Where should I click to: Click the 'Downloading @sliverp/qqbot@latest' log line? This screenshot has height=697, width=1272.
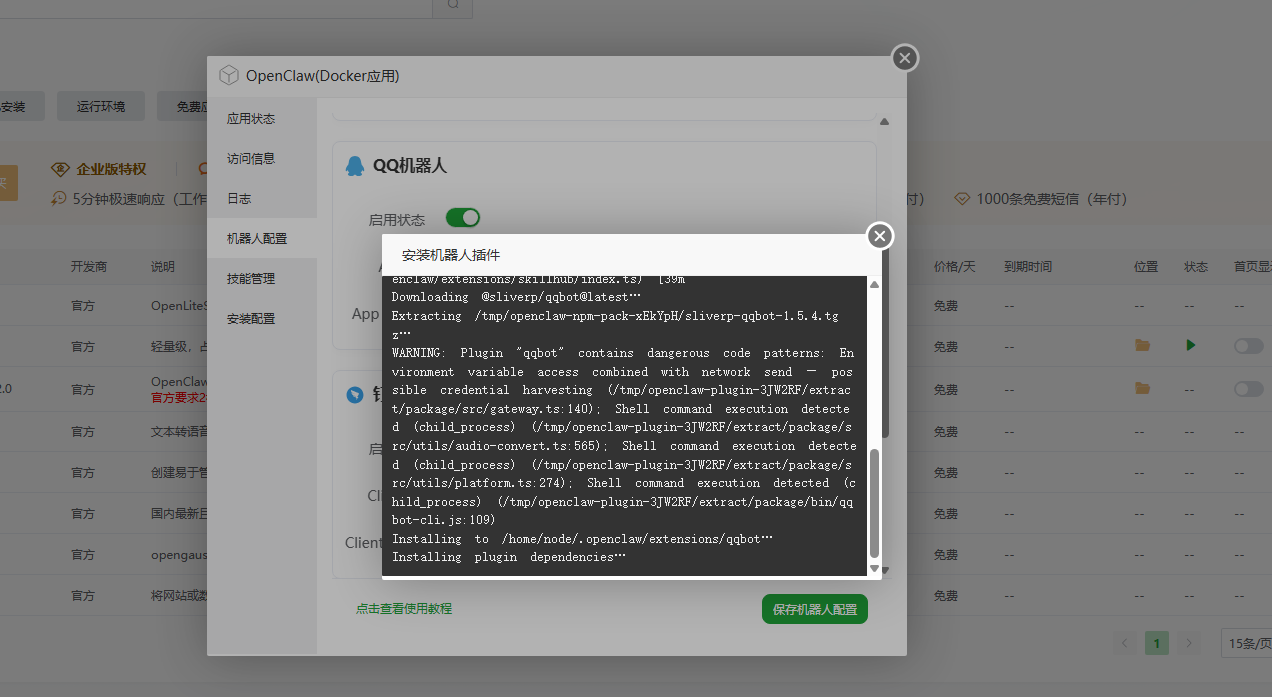(516, 297)
